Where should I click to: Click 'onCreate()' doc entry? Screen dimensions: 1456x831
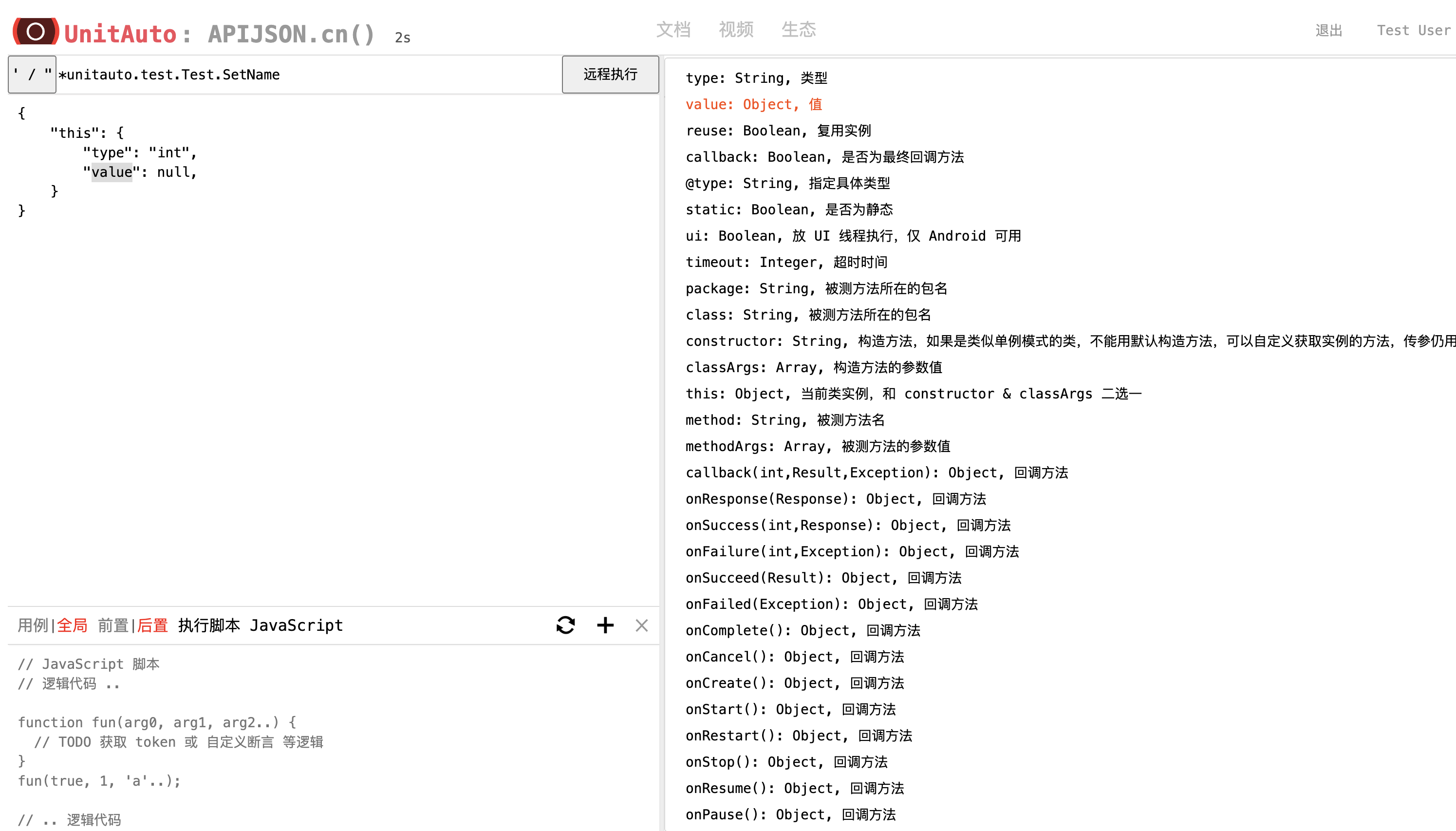tap(795, 682)
